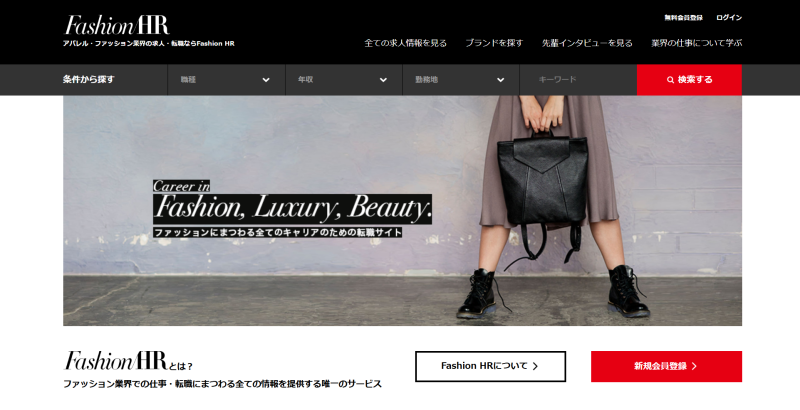Click the ログイン link
This screenshot has height=410, width=800.
tap(729, 18)
